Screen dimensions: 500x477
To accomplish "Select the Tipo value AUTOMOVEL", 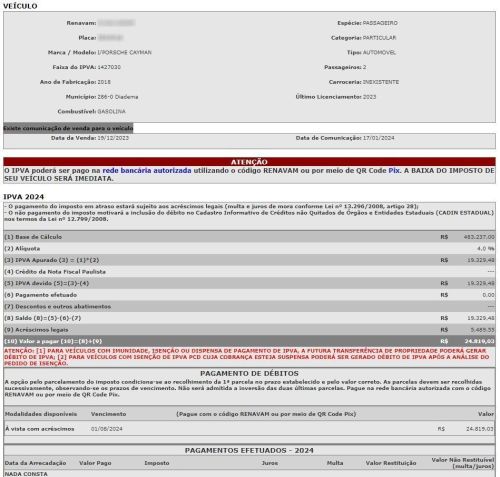I will [x=379, y=52].
